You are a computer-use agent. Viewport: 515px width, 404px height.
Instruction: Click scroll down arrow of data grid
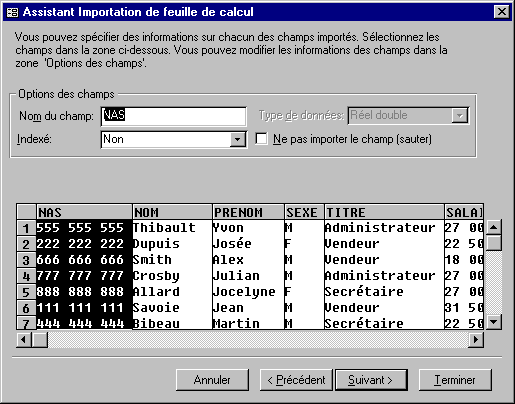(494, 322)
